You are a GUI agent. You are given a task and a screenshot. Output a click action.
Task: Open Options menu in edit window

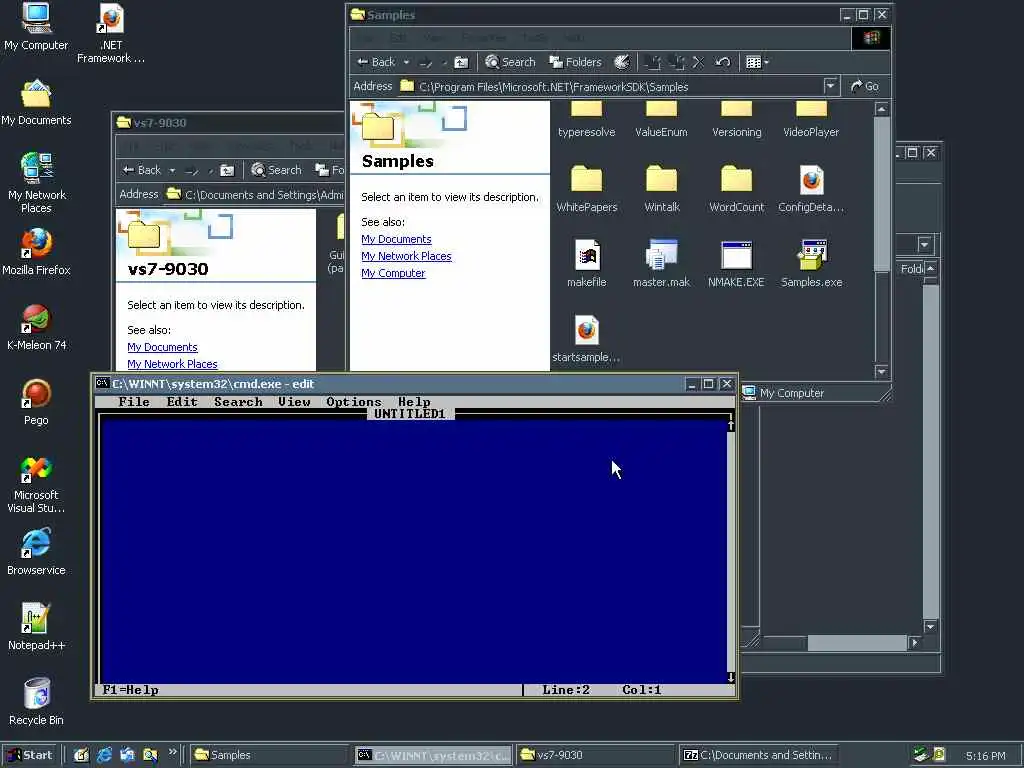pyautogui.click(x=353, y=402)
